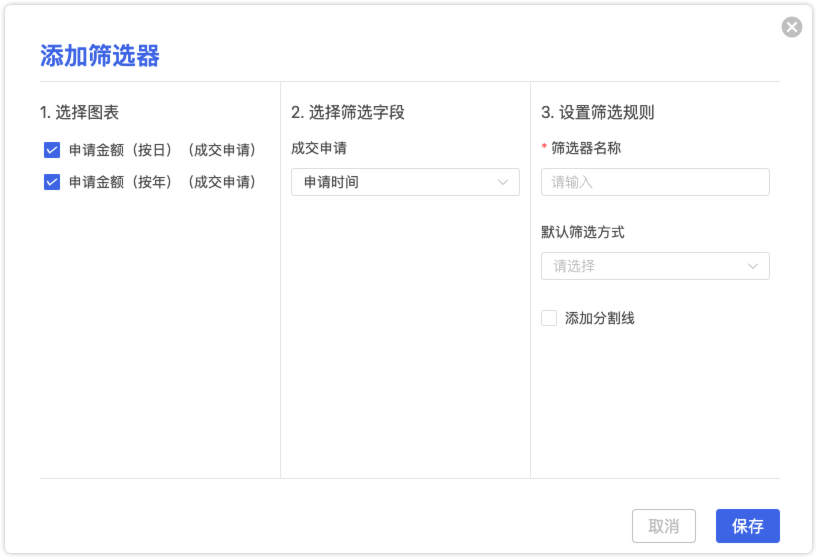
Task: Click the 申请金额（按年）（成交申请）label text
Action: click(x=162, y=182)
